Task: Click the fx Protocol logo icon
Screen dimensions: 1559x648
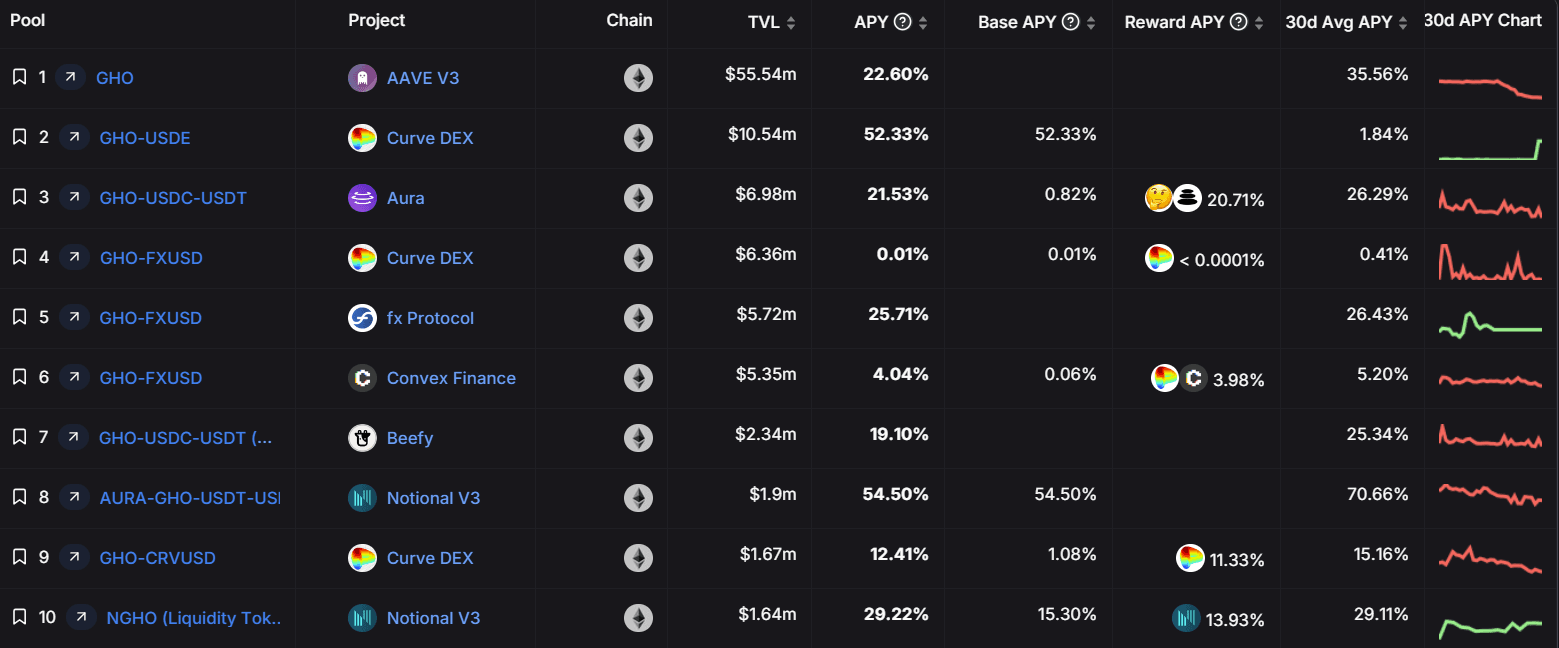Action: [x=362, y=318]
